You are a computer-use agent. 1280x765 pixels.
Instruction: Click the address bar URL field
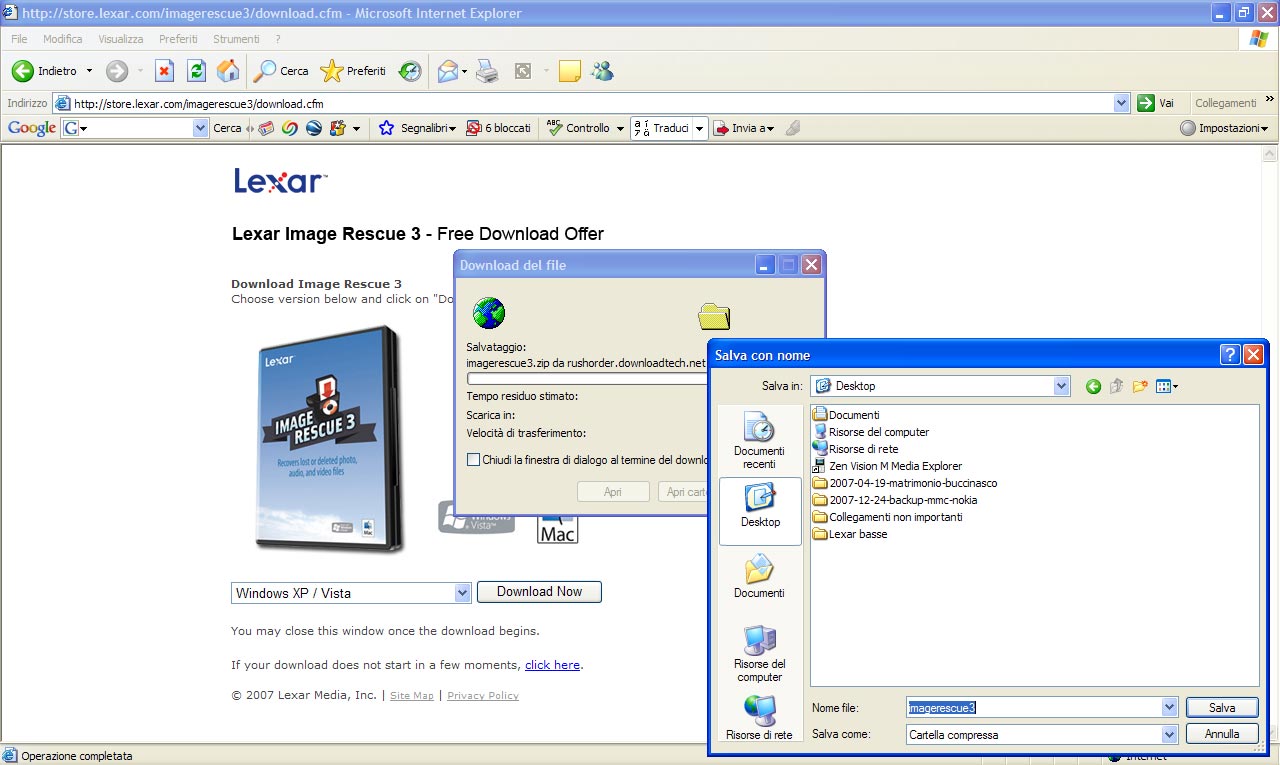[590, 103]
